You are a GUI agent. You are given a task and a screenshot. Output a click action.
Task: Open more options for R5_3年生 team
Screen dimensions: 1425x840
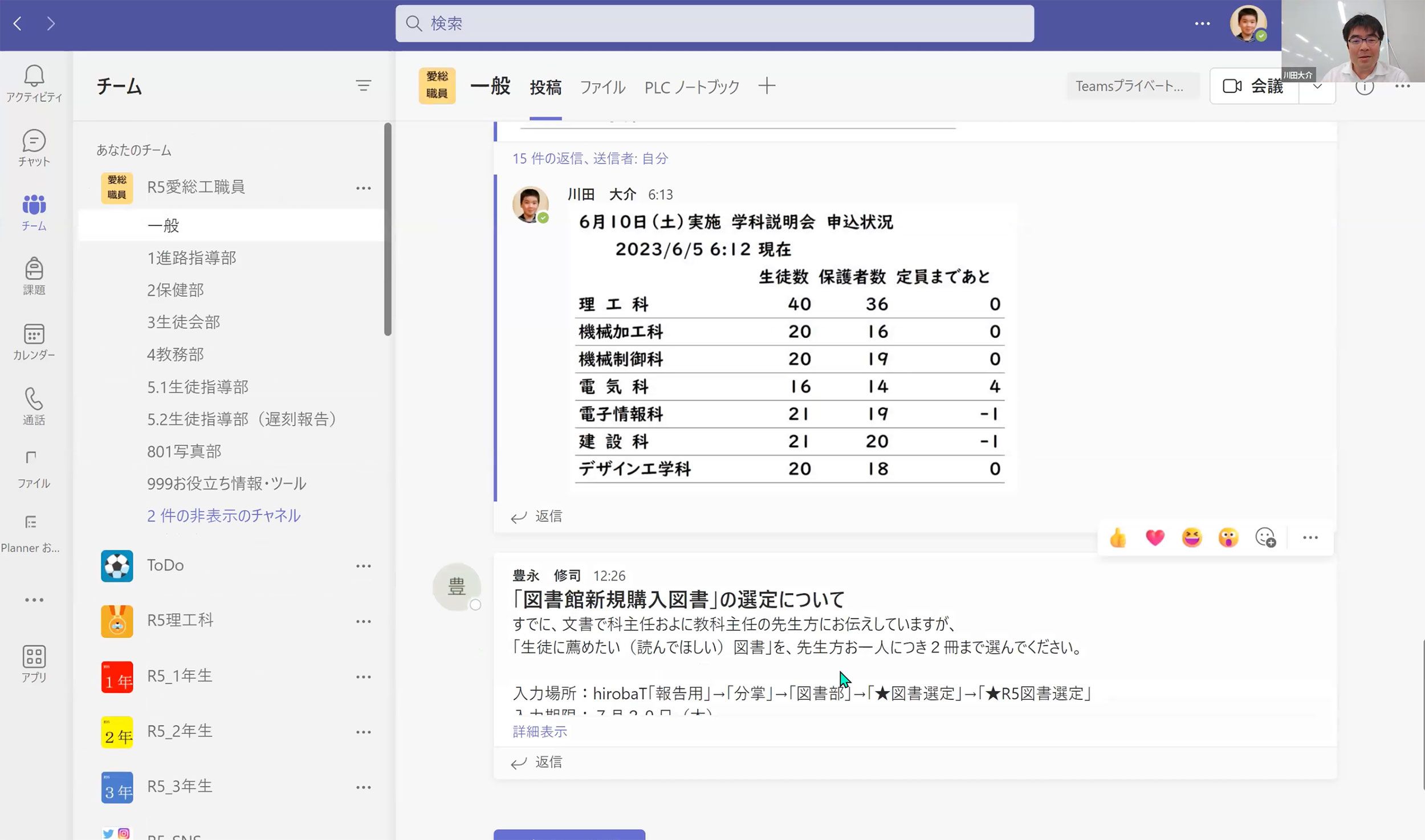point(363,787)
